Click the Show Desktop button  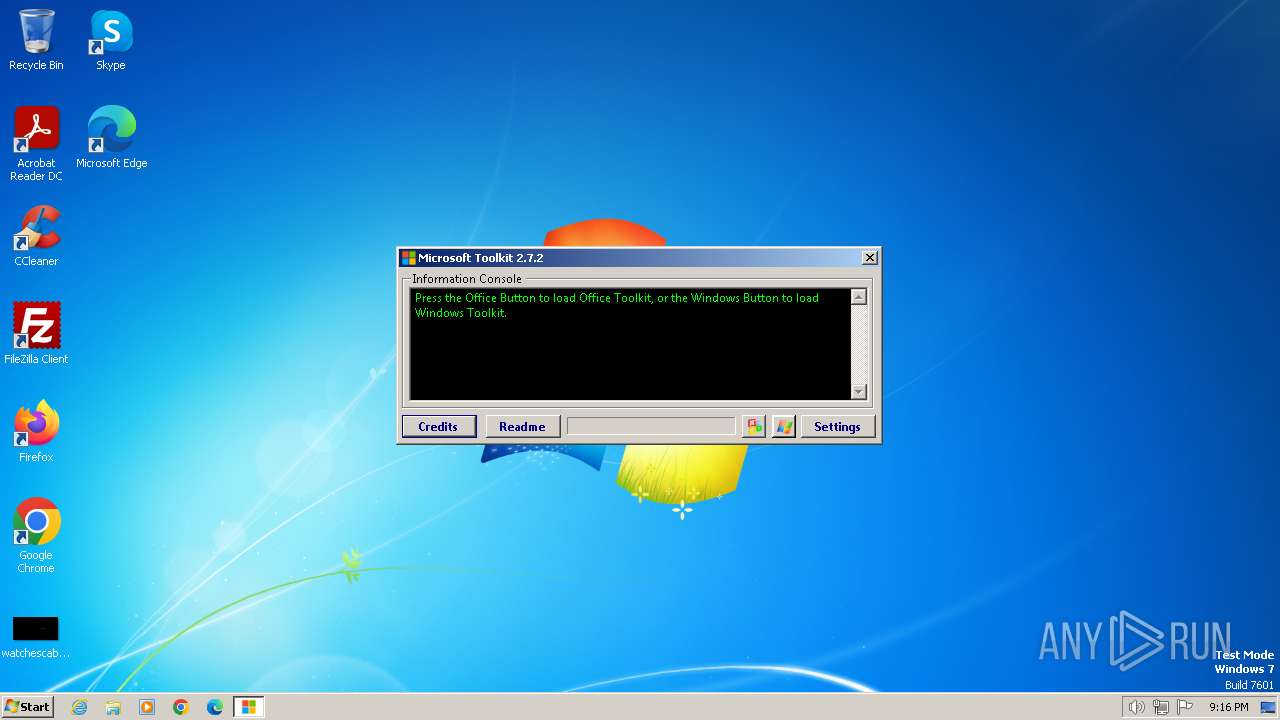[1268, 707]
